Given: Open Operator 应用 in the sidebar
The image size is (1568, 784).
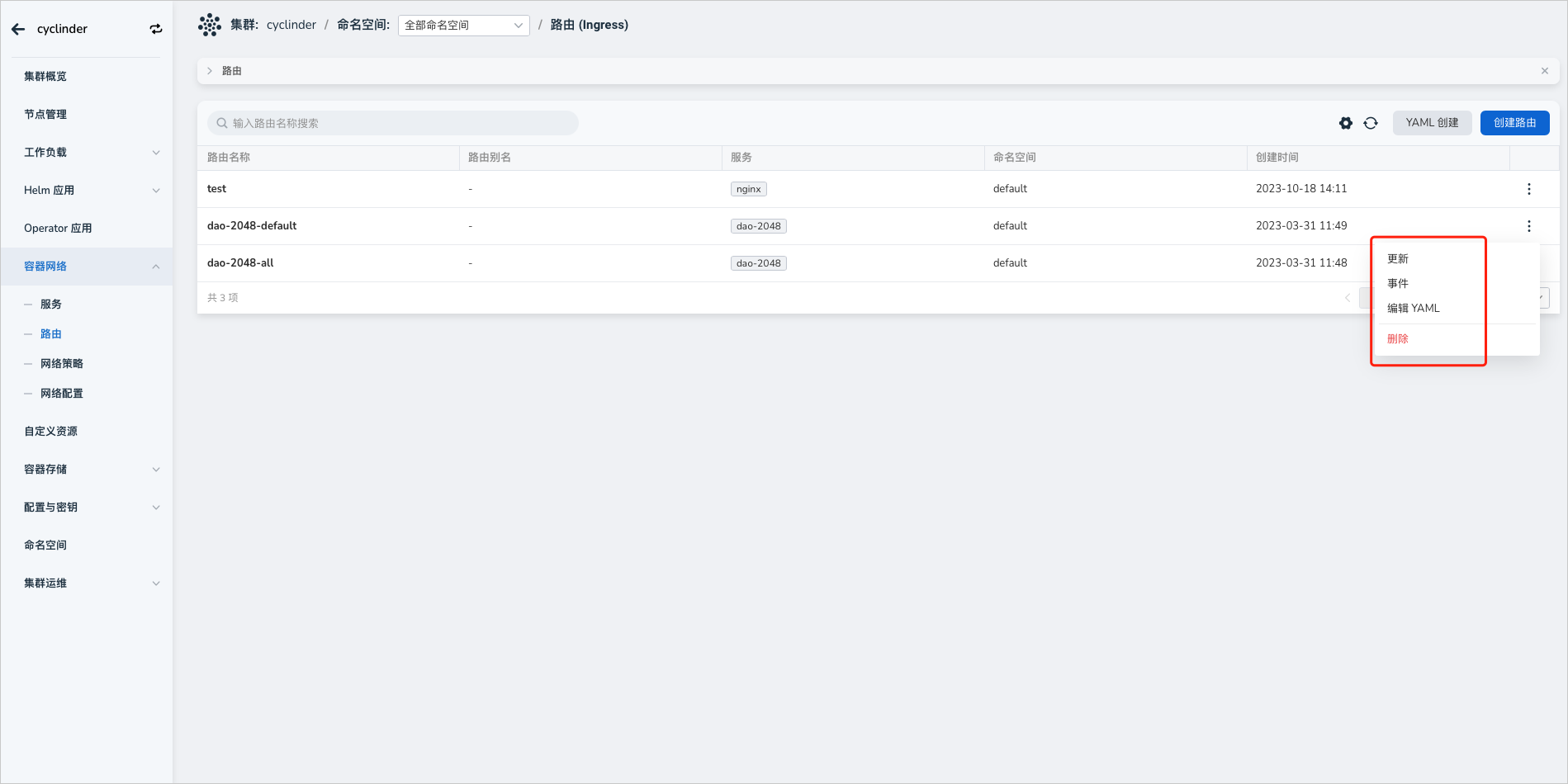Looking at the screenshot, I should click(58, 229).
